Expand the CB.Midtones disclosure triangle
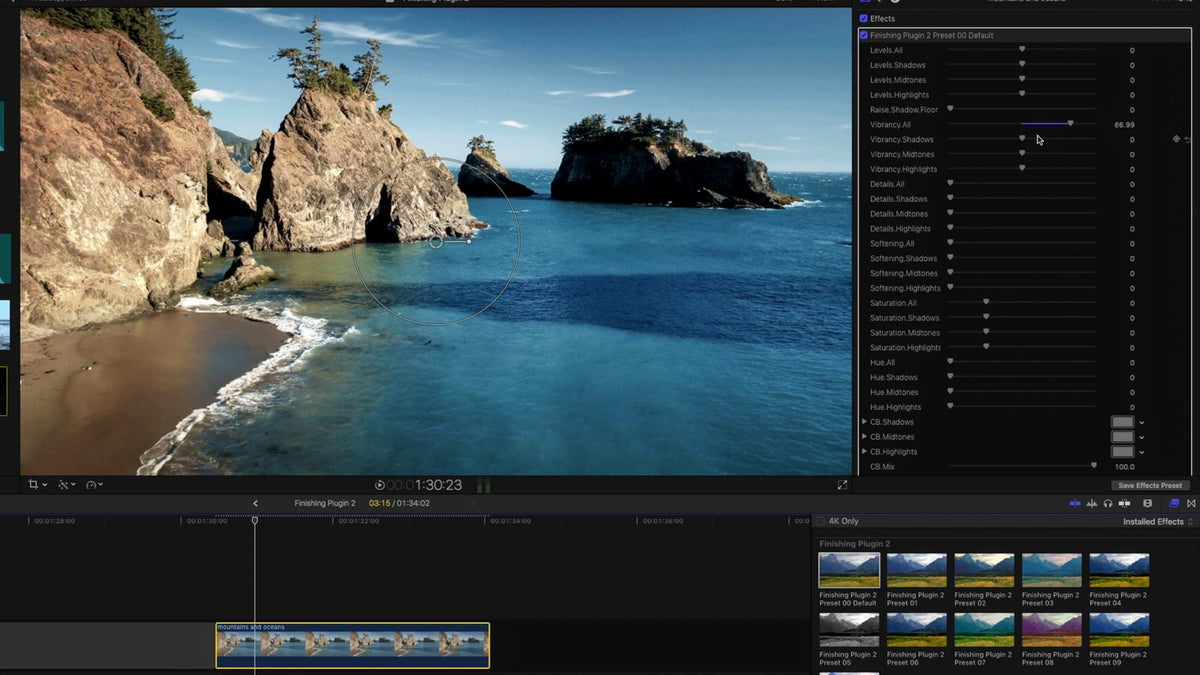Image resolution: width=1200 pixels, height=675 pixels. point(864,437)
